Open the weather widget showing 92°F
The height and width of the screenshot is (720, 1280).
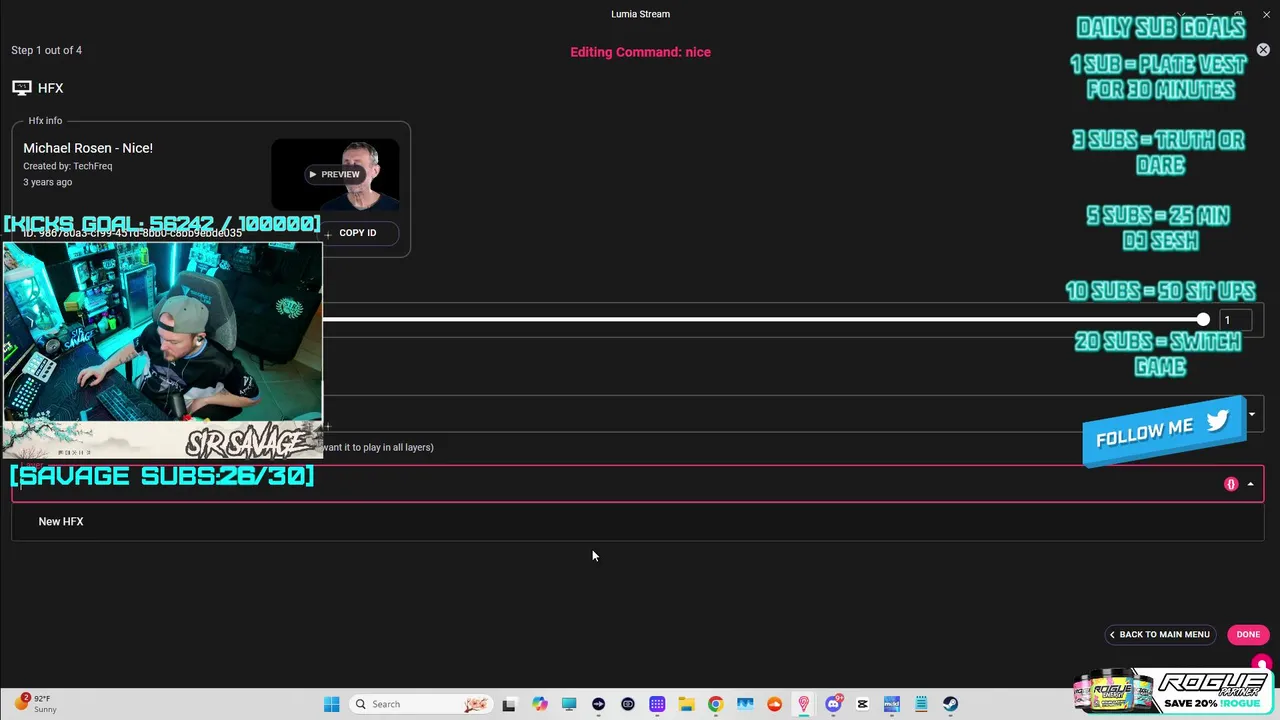coord(35,704)
